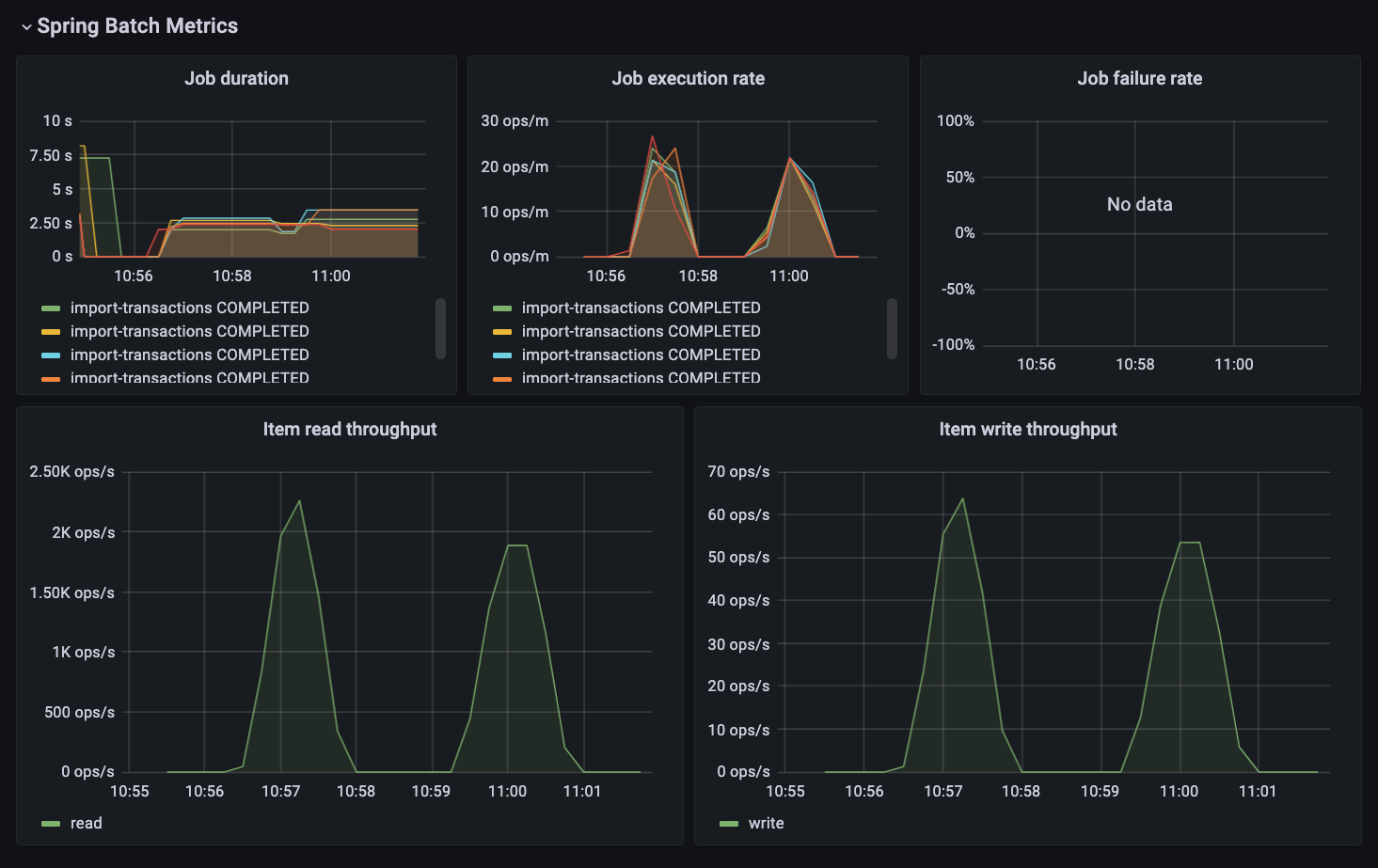
Task: Click blue series swatch in Job execution rate legend
Action: pos(502,355)
